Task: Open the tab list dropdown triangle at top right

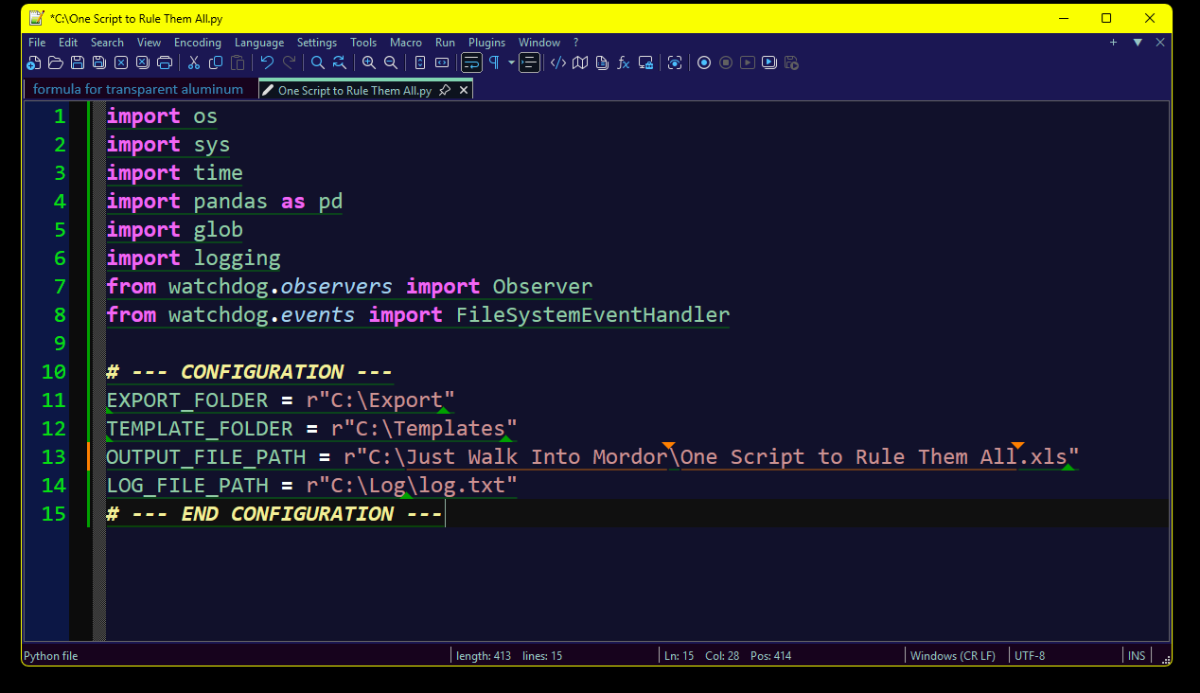Action: coord(1137,43)
